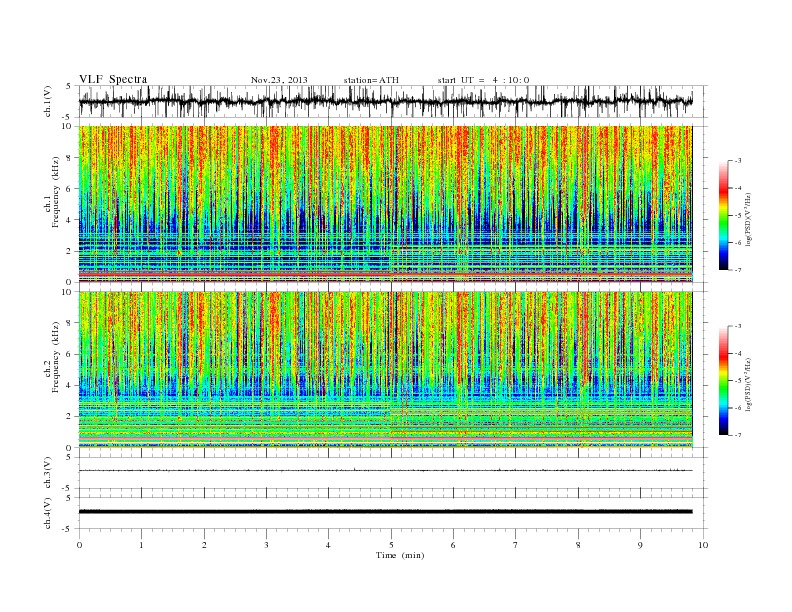
Task: Click the ch.1 color scale bar
Action: pyautogui.click(x=723, y=215)
